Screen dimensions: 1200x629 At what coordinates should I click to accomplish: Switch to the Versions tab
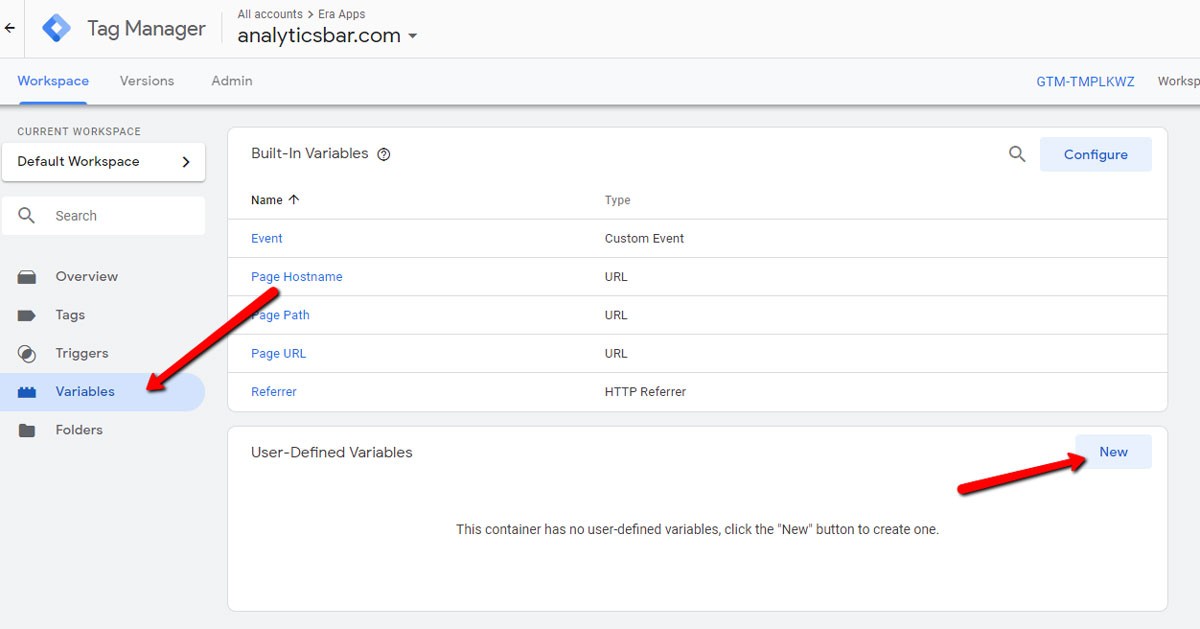click(x=146, y=80)
